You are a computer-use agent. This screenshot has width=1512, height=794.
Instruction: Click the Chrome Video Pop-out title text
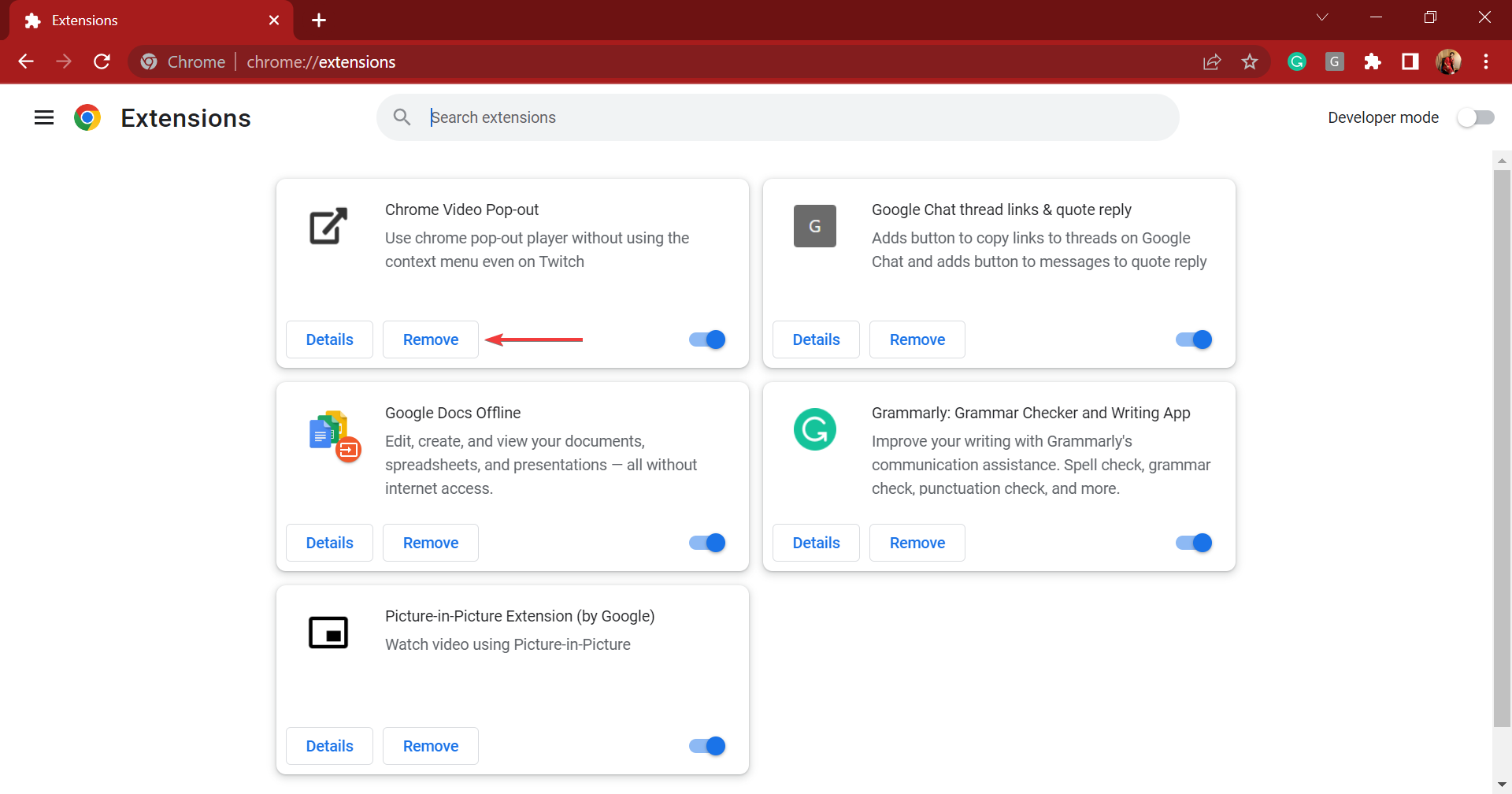(x=461, y=210)
